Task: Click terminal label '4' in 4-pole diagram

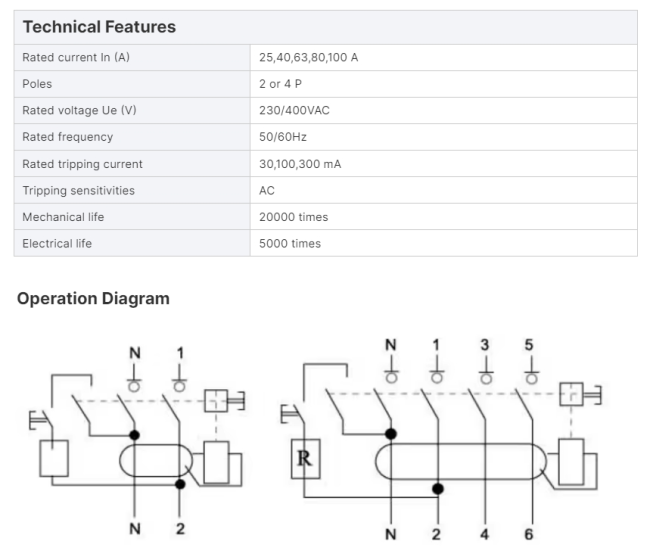Action: point(484,534)
